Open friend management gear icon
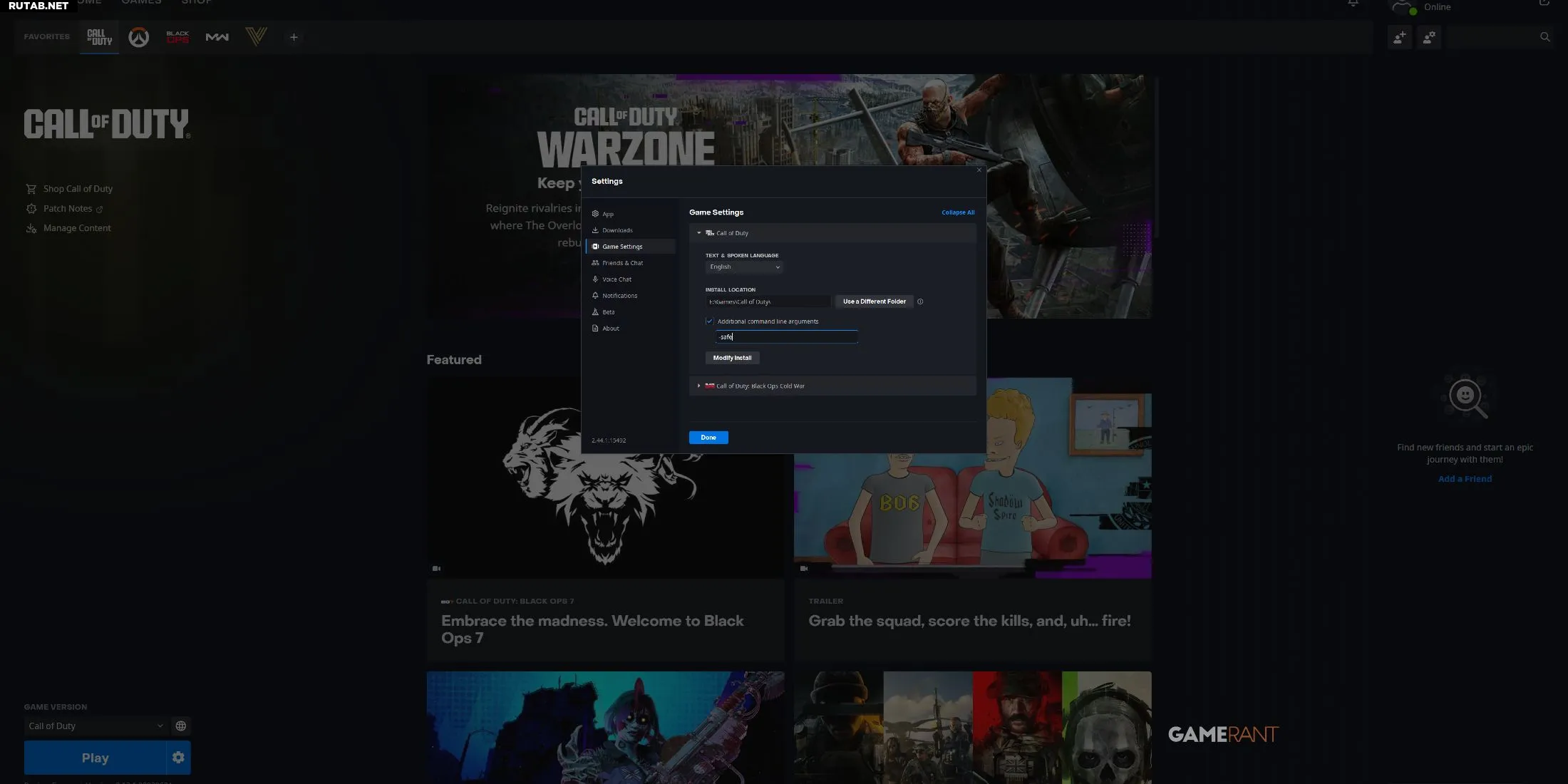 pyautogui.click(x=1429, y=37)
